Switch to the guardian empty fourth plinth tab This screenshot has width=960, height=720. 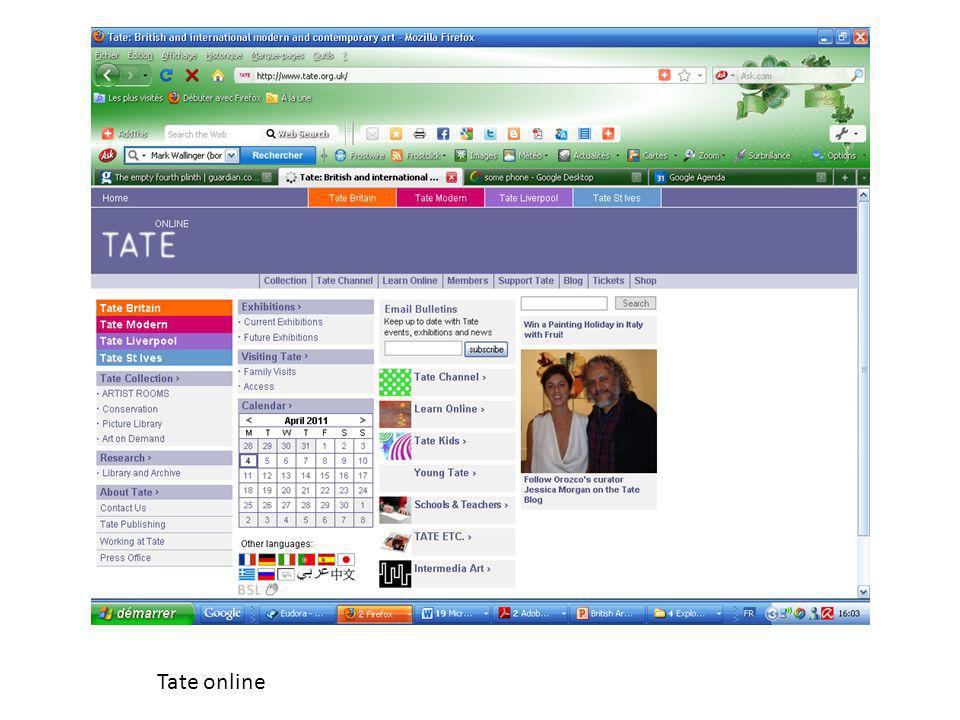pyautogui.click(x=186, y=178)
